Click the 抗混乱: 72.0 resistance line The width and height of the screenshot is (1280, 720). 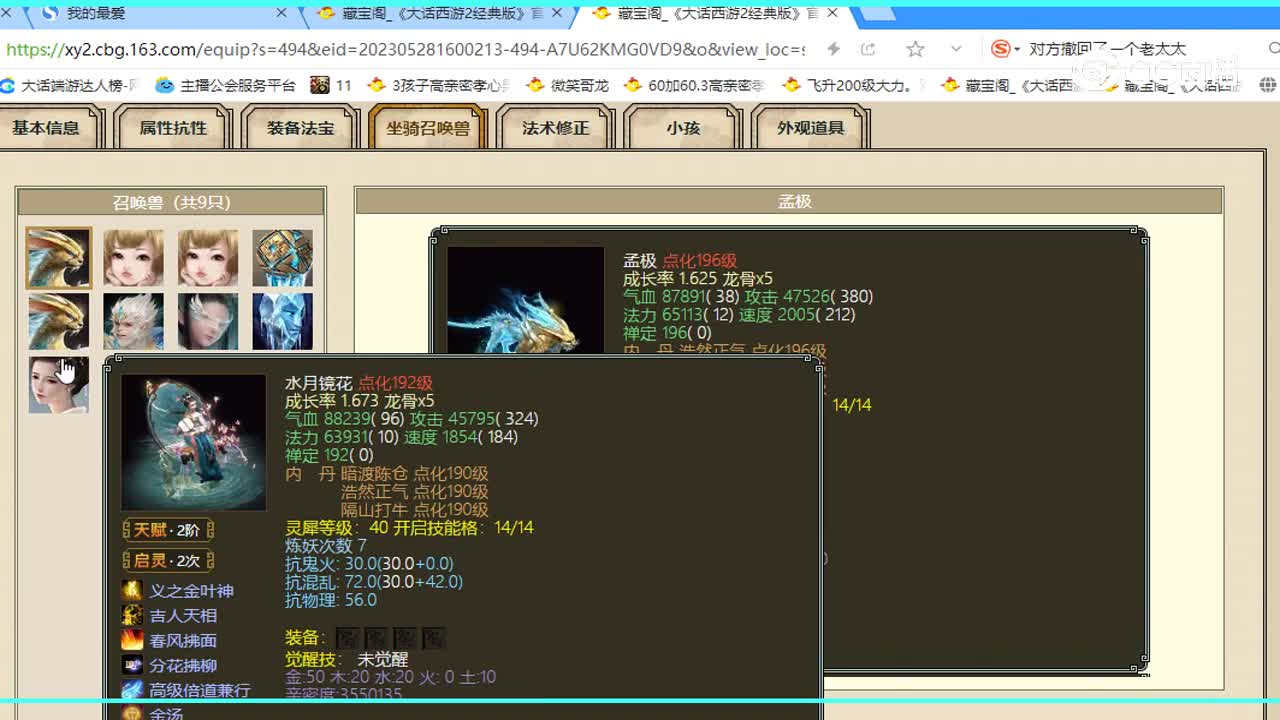point(374,582)
